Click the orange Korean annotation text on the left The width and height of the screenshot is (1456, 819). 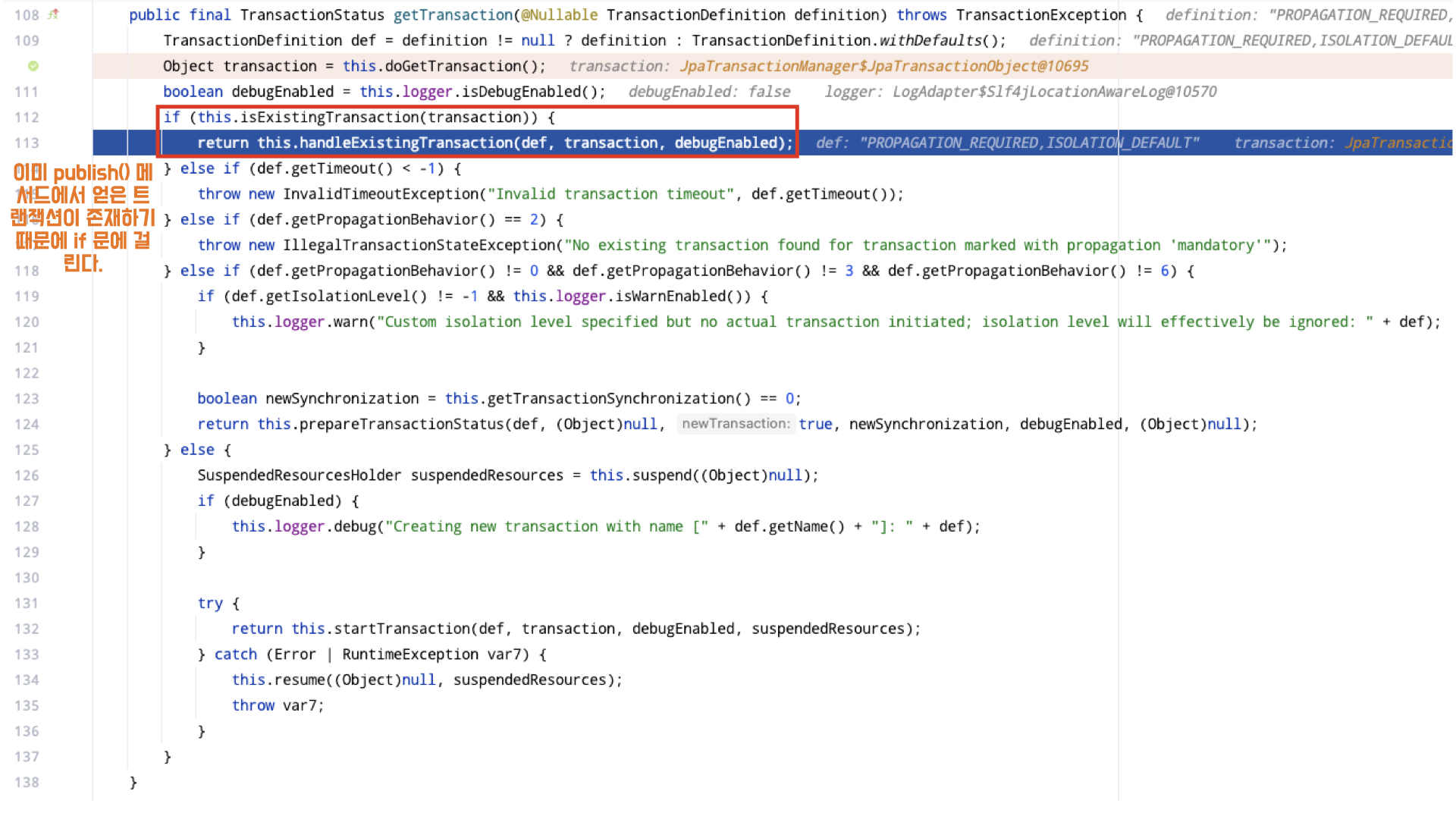click(83, 218)
